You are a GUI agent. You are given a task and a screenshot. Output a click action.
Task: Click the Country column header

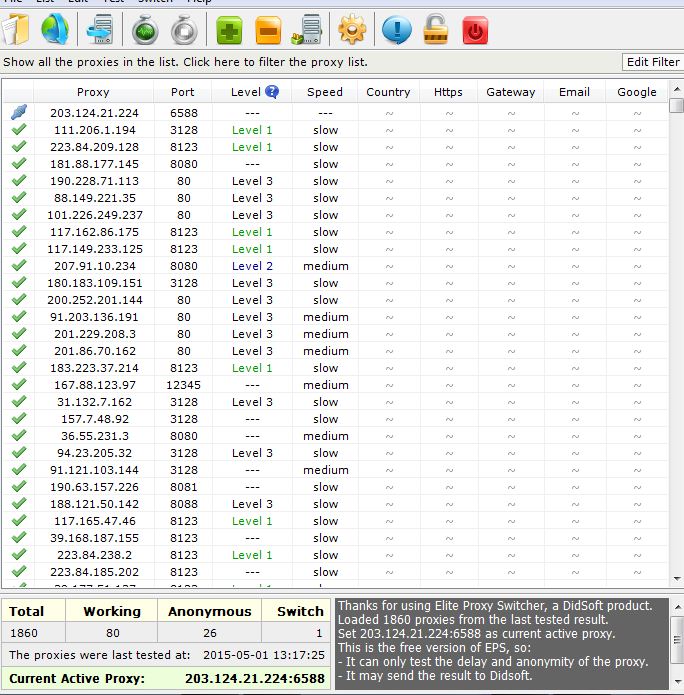coord(388,92)
